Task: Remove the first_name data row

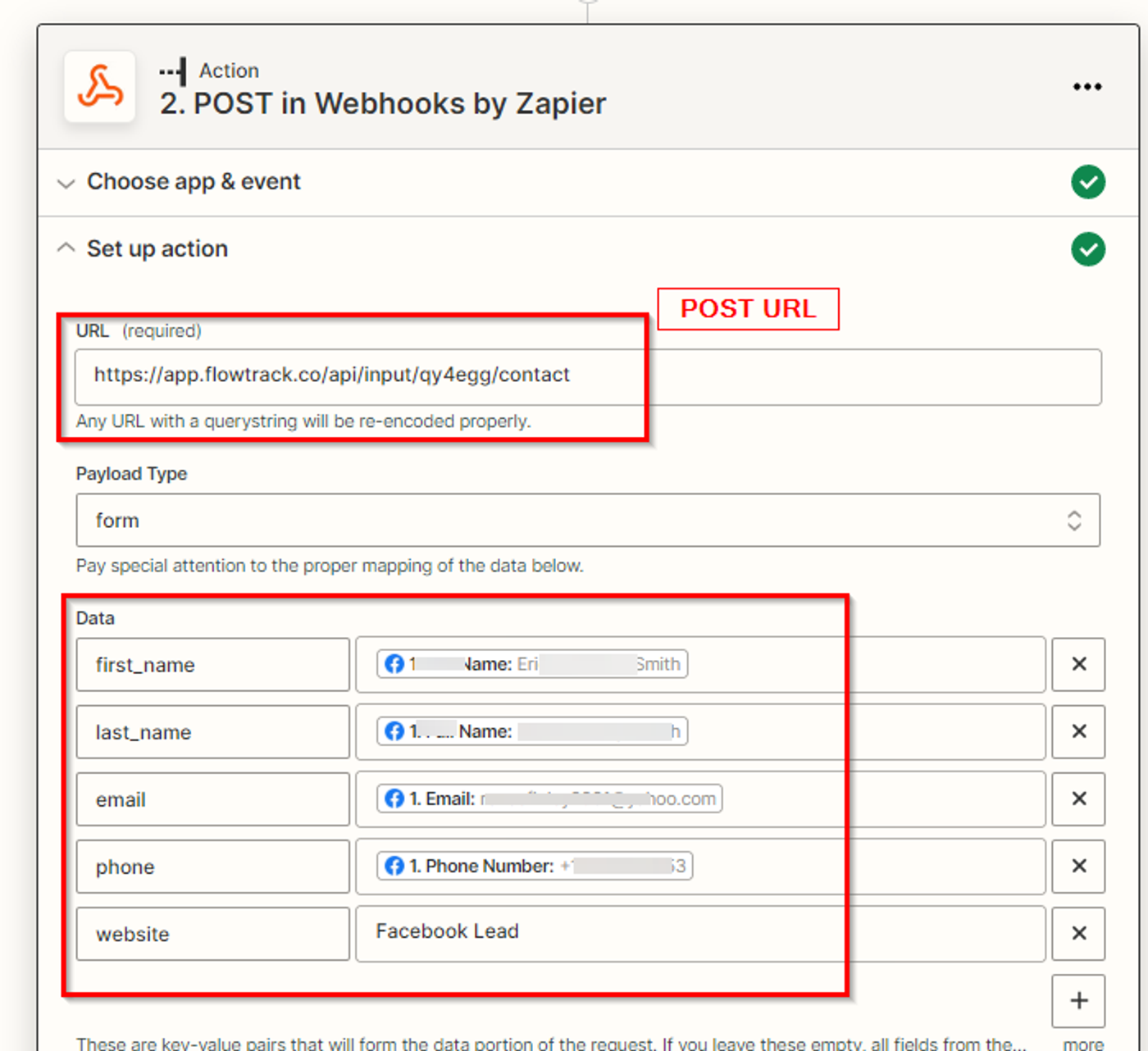Action: [1078, 664]
